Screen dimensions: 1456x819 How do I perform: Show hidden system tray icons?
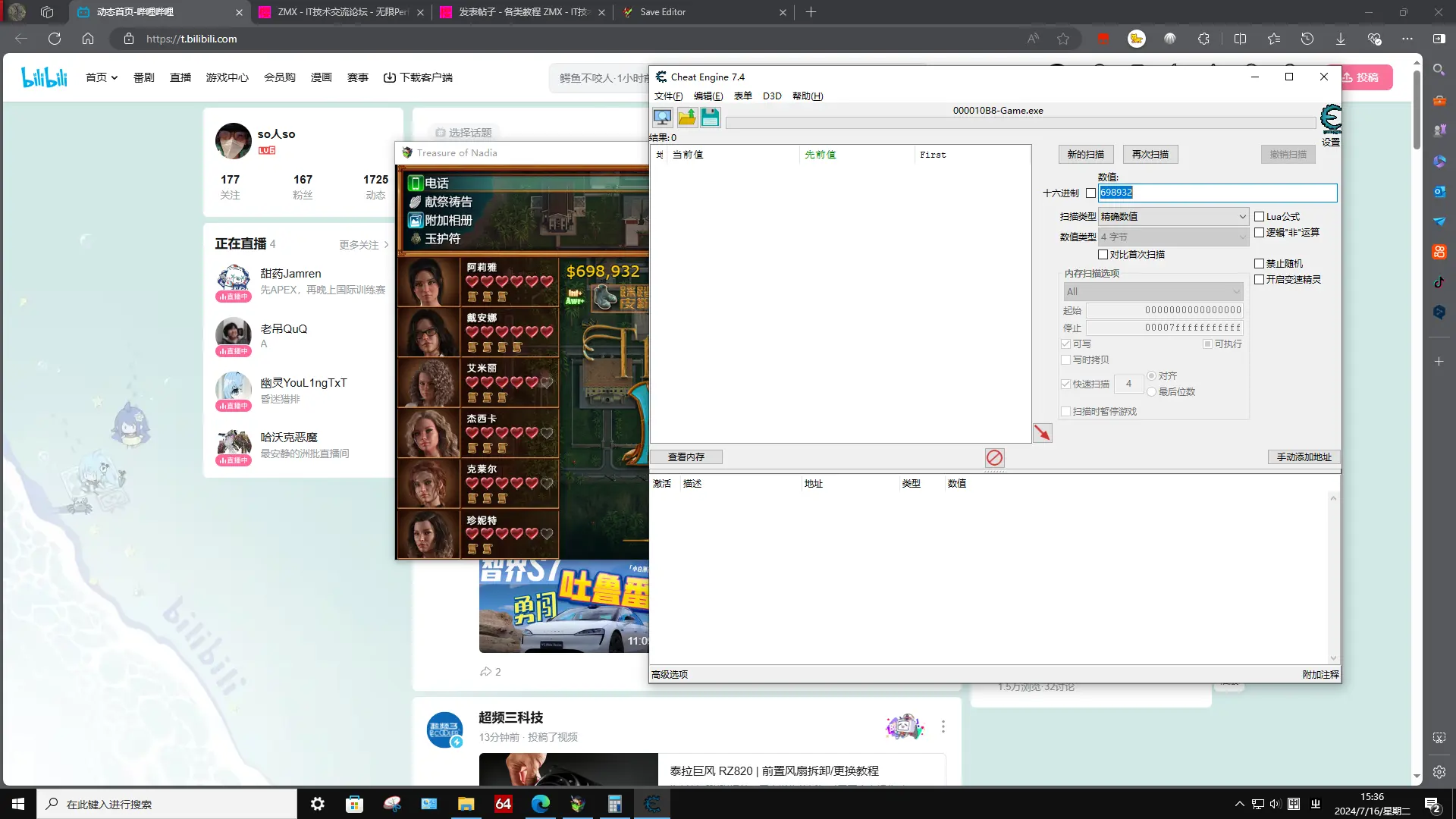[1239, 804]
